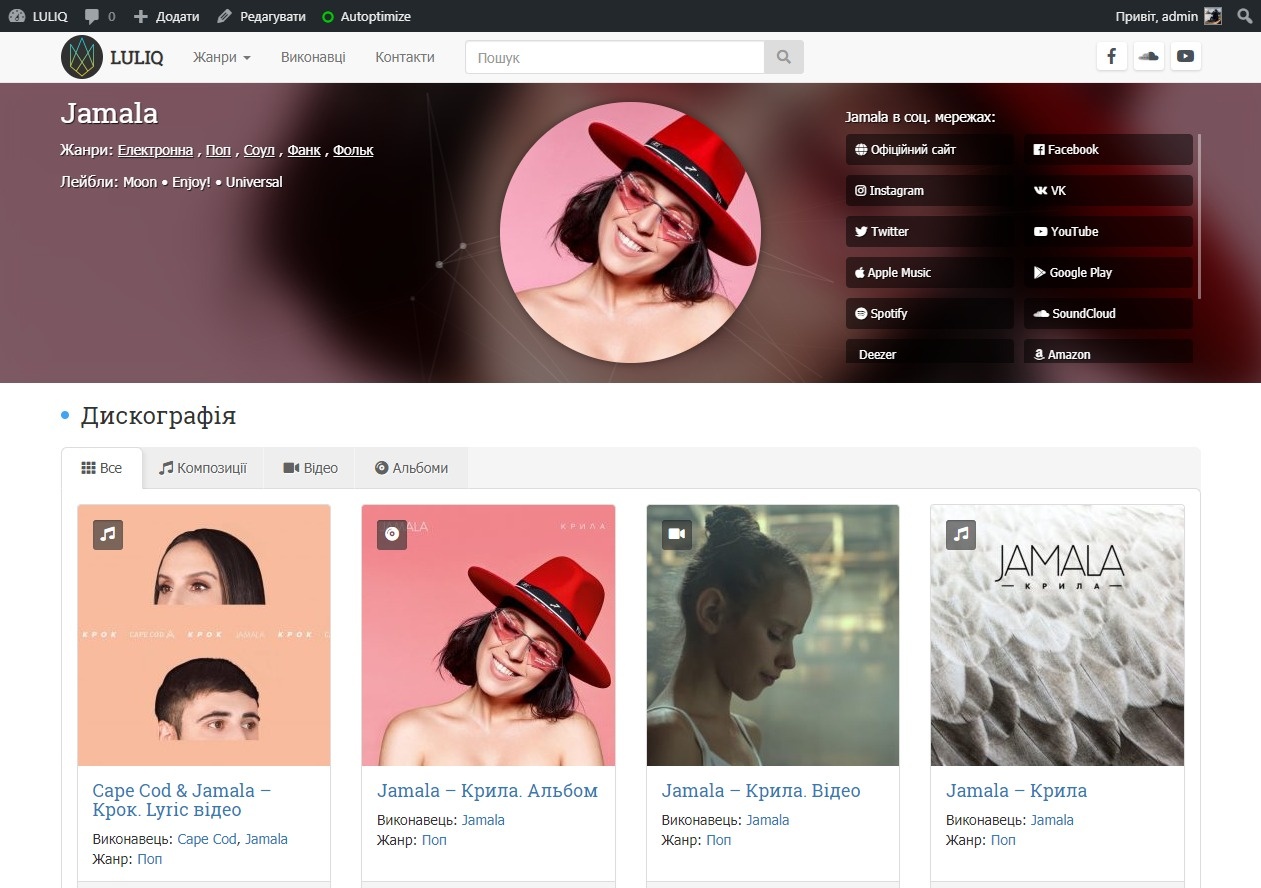Select the Фольк genre link
This screenshot has height=888, width=1261.
353,150
